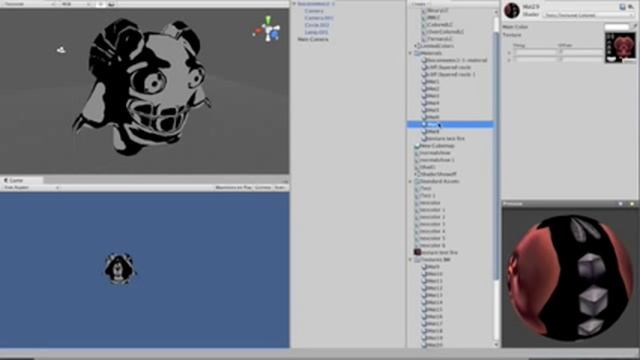Viewport: 640px width, 360px height.
Task: Toggle Gizmos in Game view
Action: 263,188
